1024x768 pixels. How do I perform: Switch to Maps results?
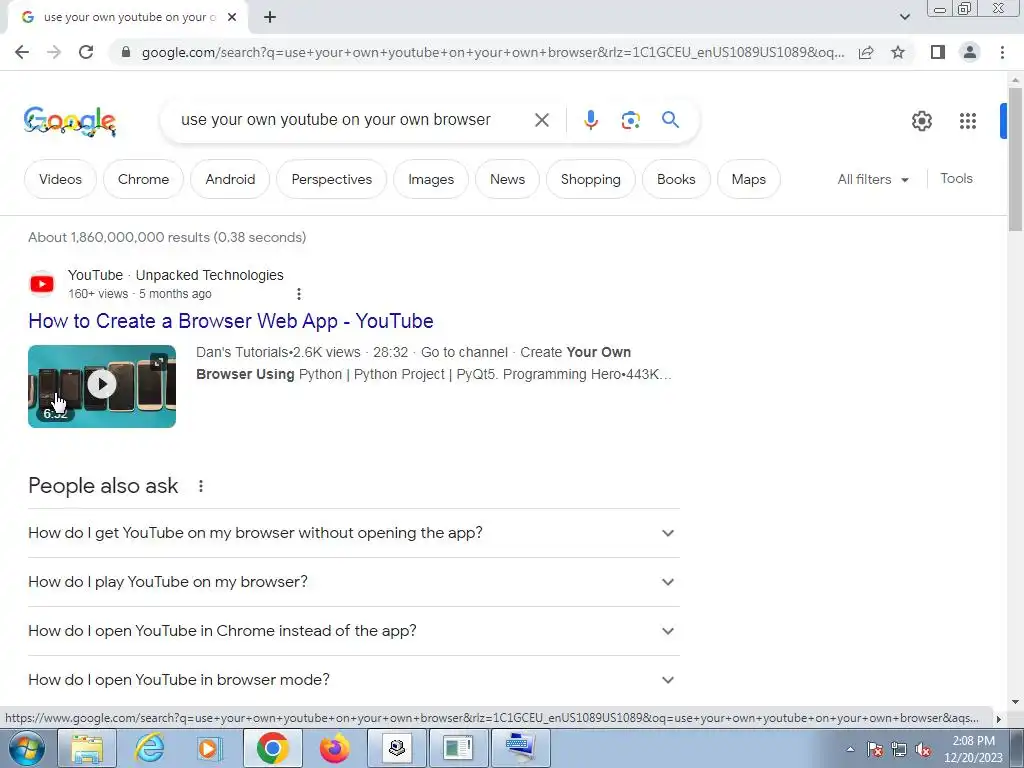coord(748,179)
